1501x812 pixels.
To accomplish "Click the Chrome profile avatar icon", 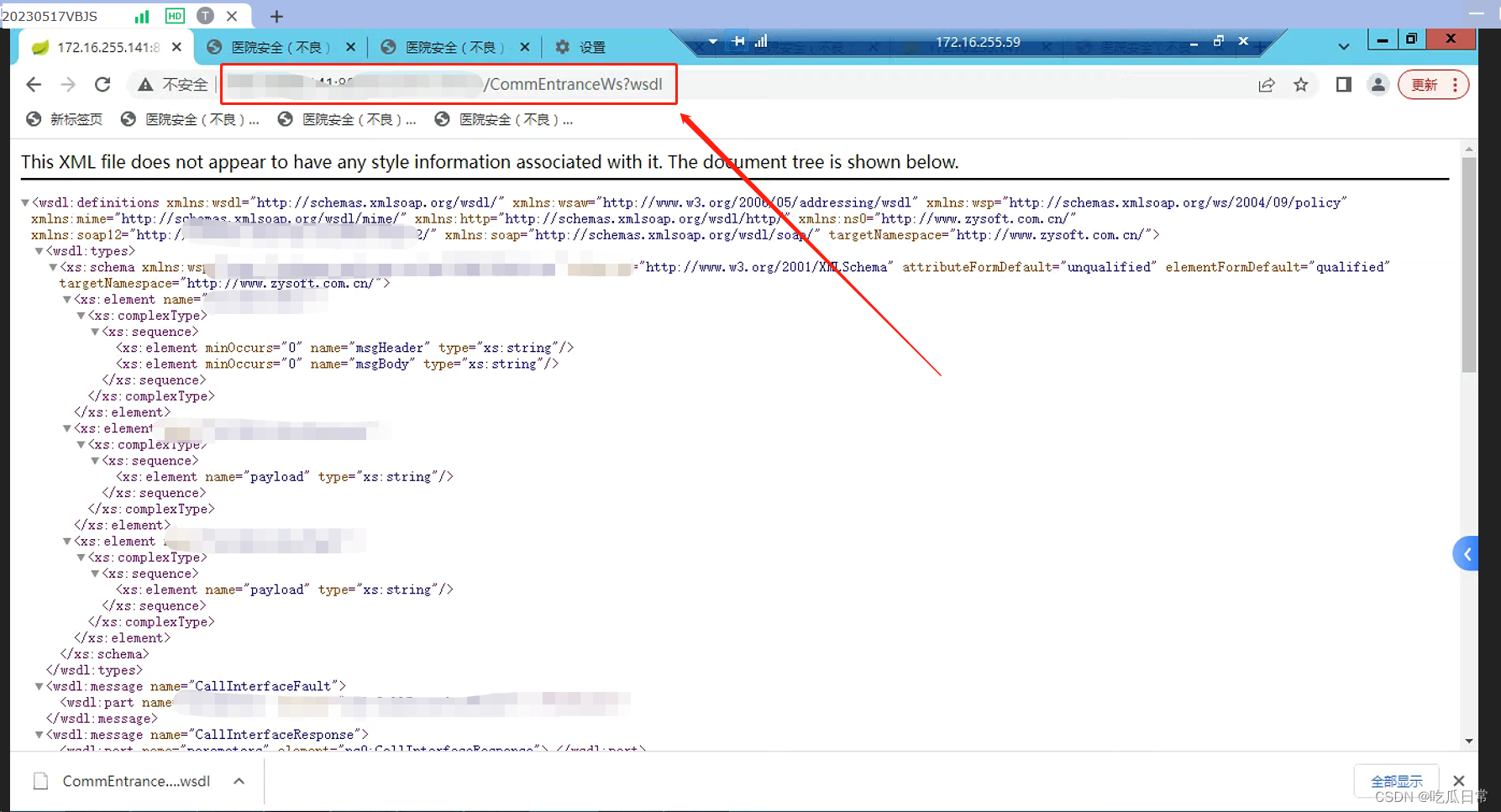I will tap(1378, 84).
